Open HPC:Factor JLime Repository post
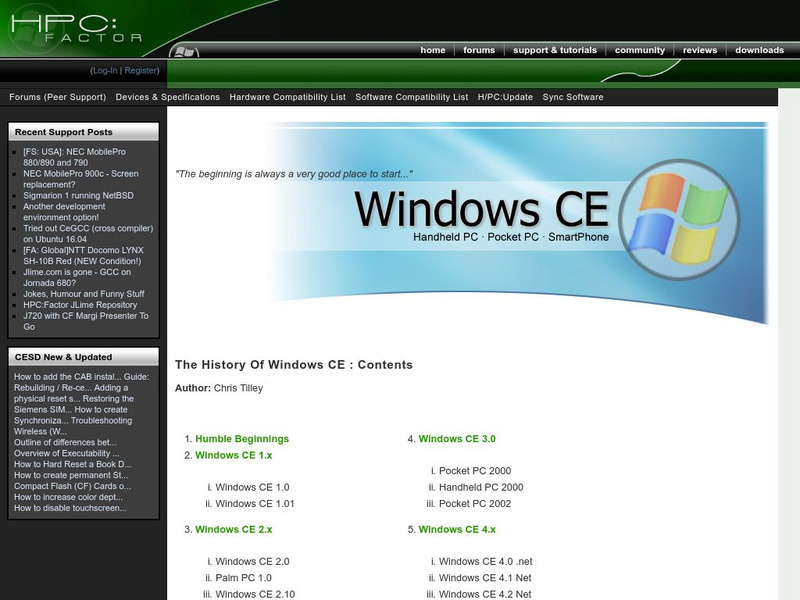 point(80,305)
